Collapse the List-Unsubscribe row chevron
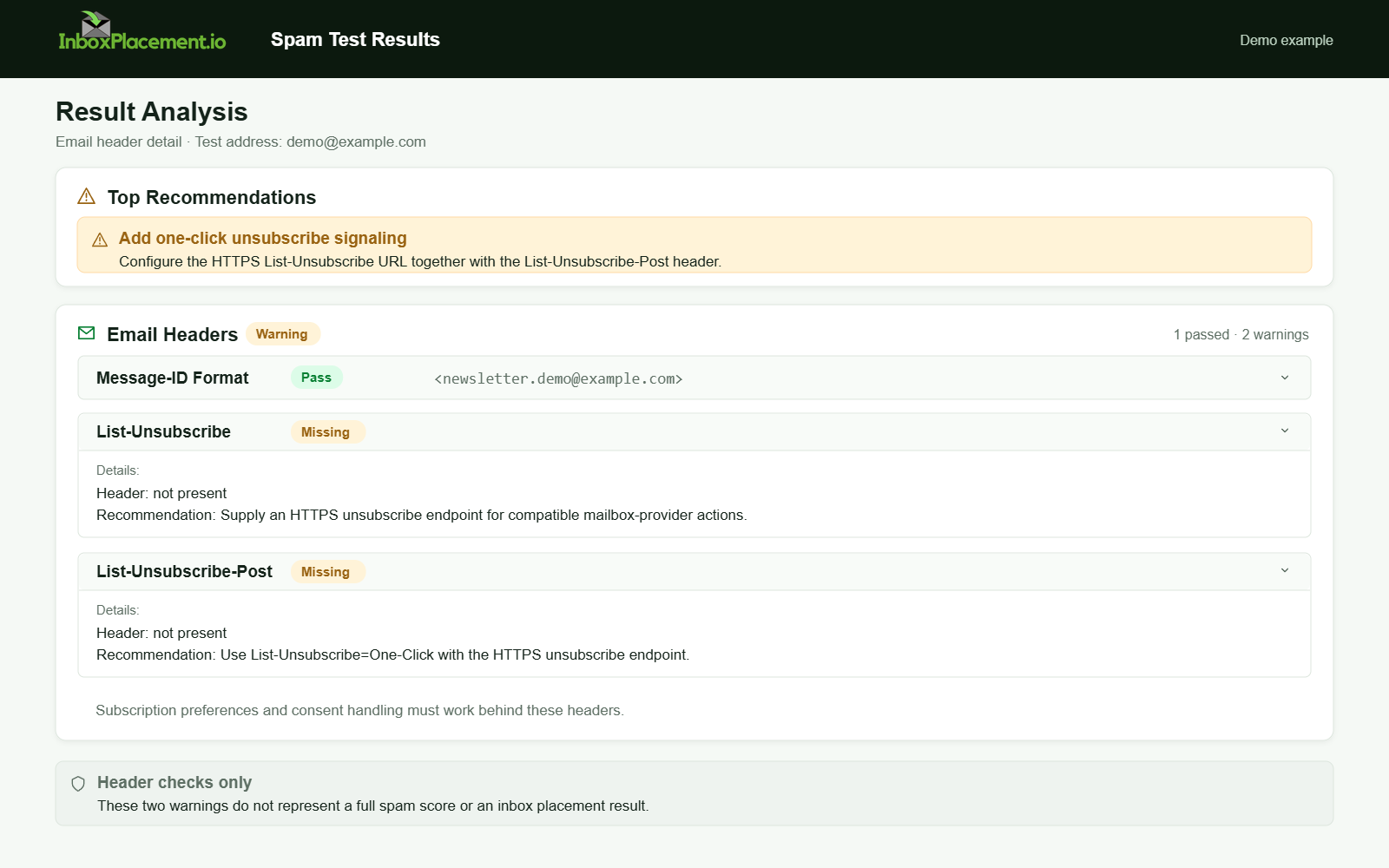The width and height of the screenshot is (1389, 868). 1285,431
